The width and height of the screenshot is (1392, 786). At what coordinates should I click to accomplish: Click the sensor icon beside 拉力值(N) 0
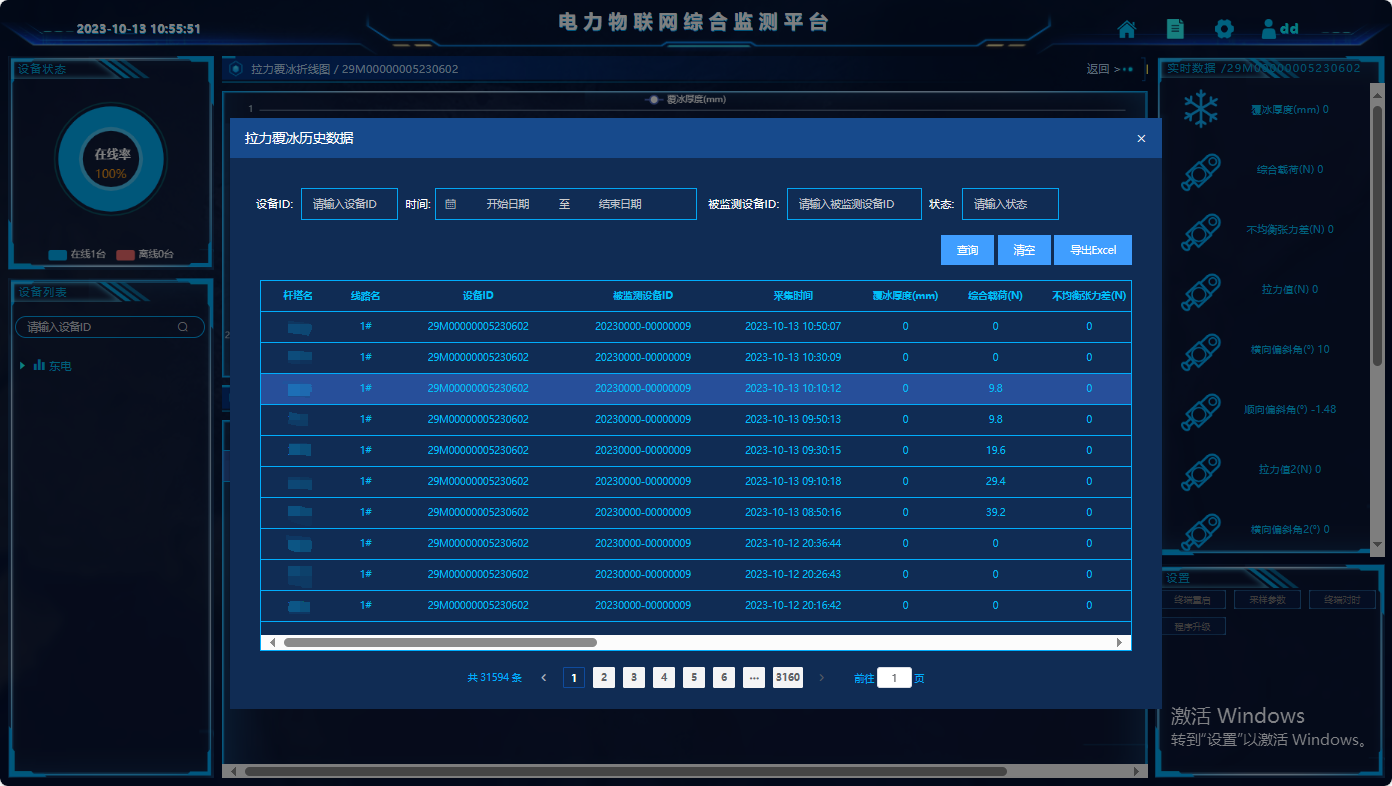tap(1200, 290)
